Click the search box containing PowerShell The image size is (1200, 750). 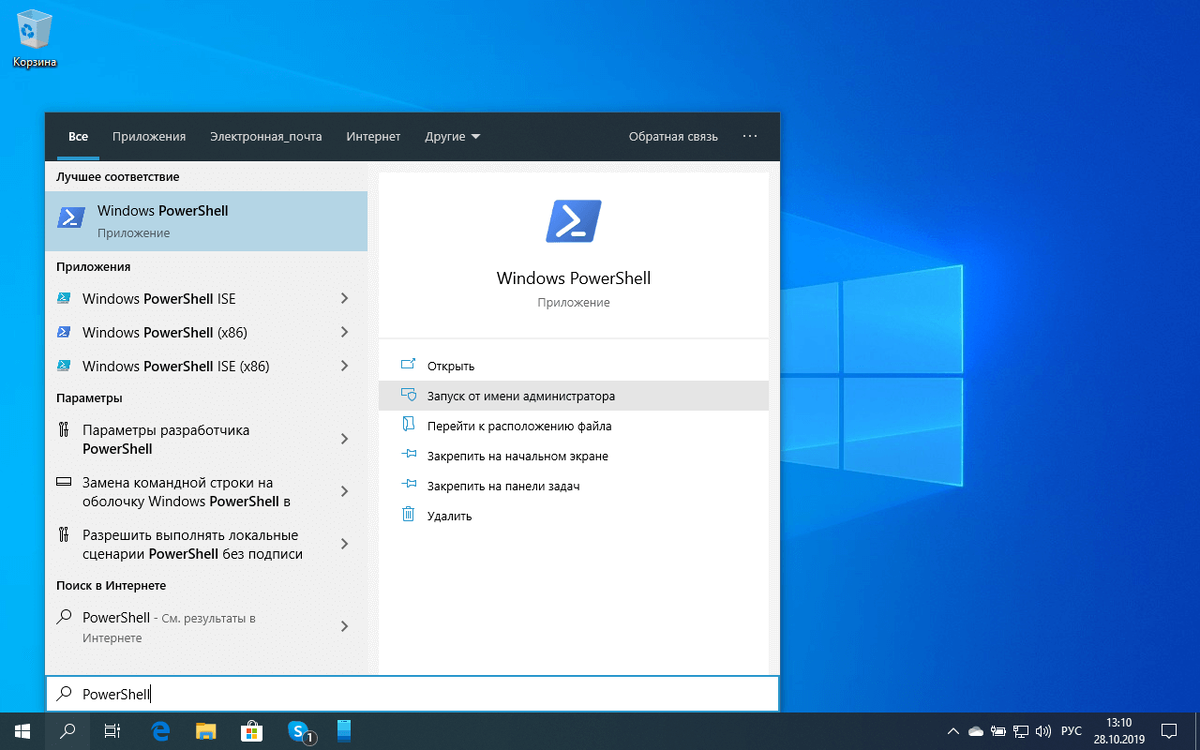(x=412, y=693)
